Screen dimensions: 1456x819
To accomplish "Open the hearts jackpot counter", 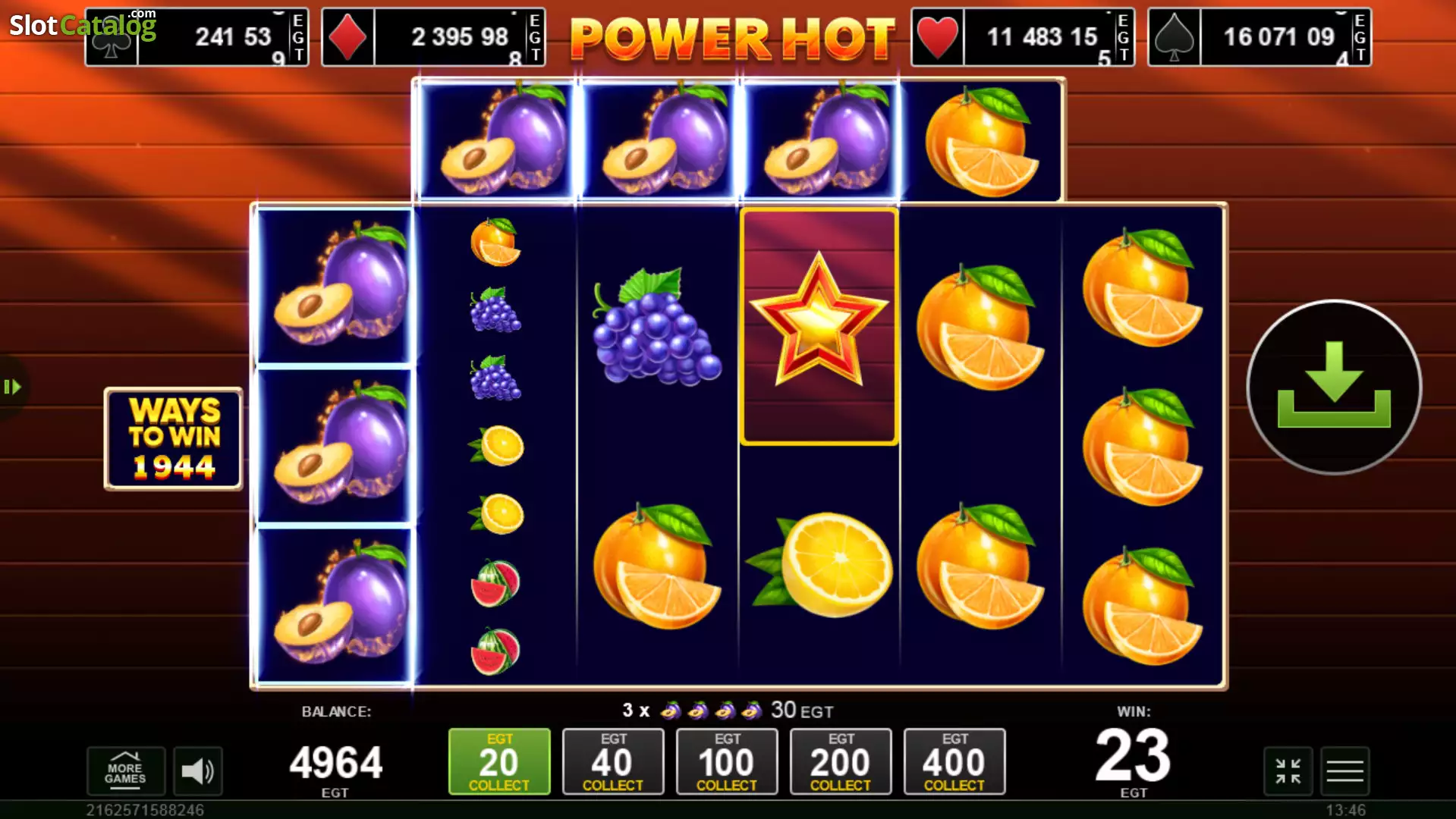I will click(x=1023, y=37).
